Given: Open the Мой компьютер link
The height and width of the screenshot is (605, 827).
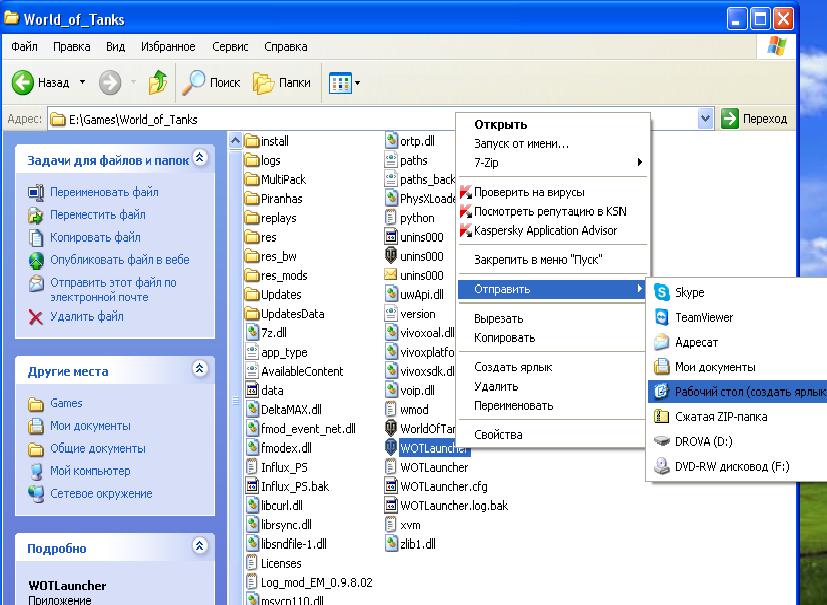Looking at the screenshot, I should click(x=90, y=470).
